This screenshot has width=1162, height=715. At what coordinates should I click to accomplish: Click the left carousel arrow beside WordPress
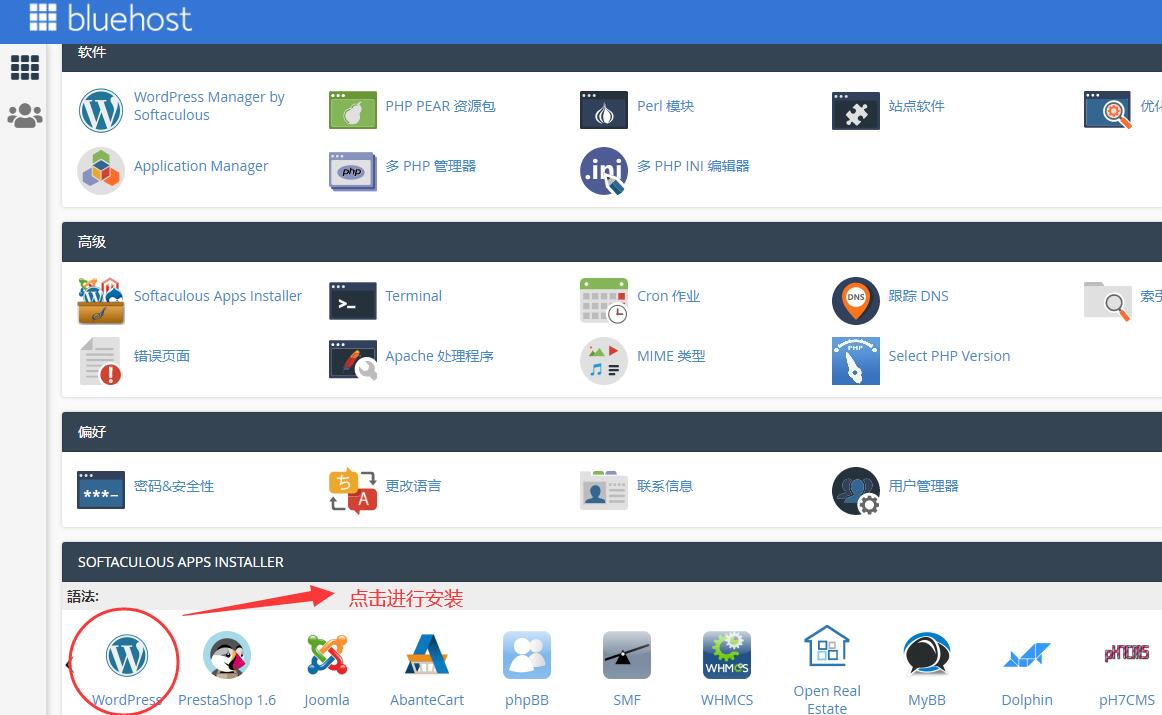69,663
